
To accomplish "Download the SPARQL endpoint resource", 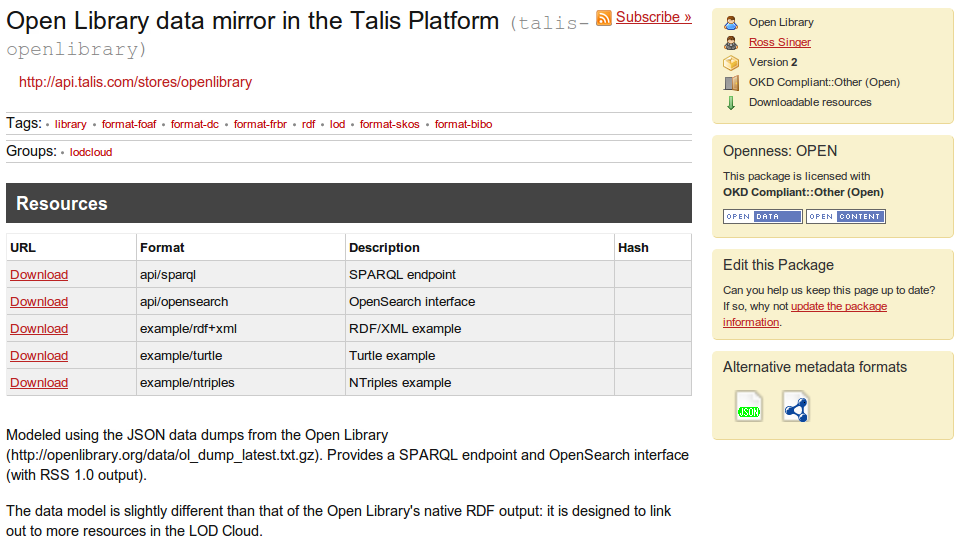I will [x=39, y=275].
